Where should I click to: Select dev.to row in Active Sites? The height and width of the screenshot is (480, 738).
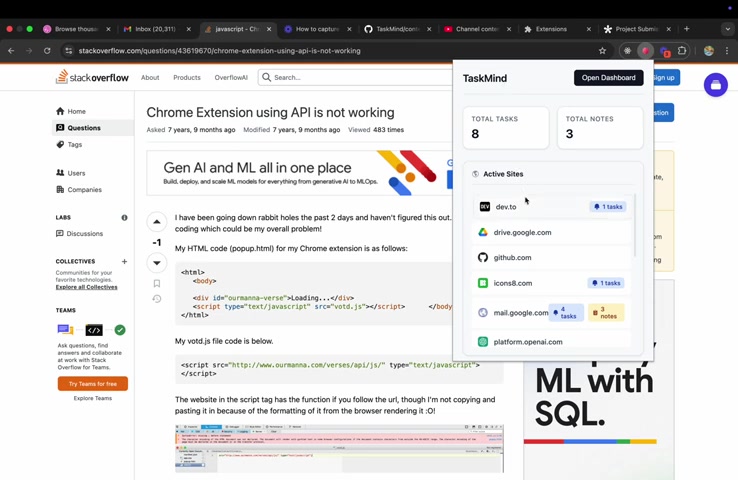click(x=552, y=207)
